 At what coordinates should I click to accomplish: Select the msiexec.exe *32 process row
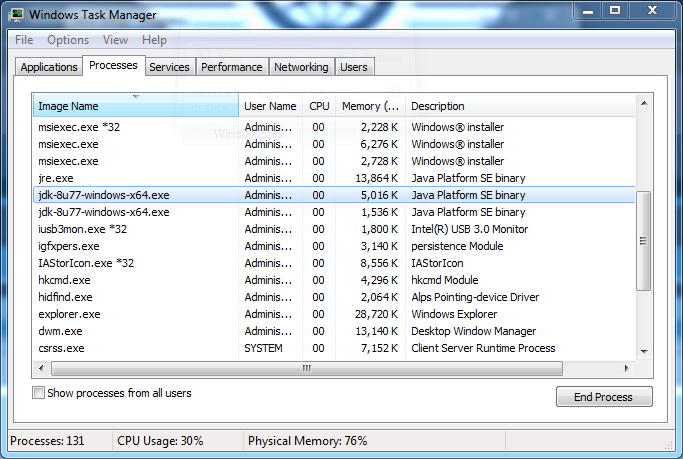point(334,127)
